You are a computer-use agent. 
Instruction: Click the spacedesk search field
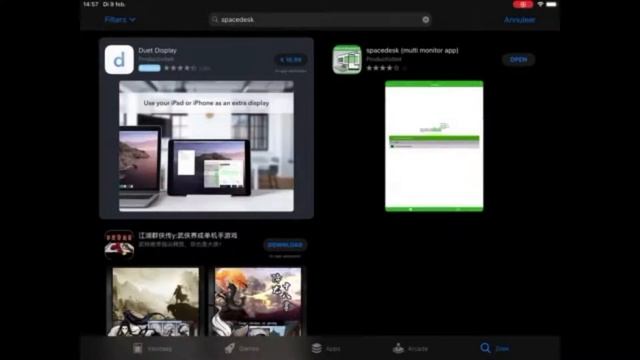coord(320,20)
